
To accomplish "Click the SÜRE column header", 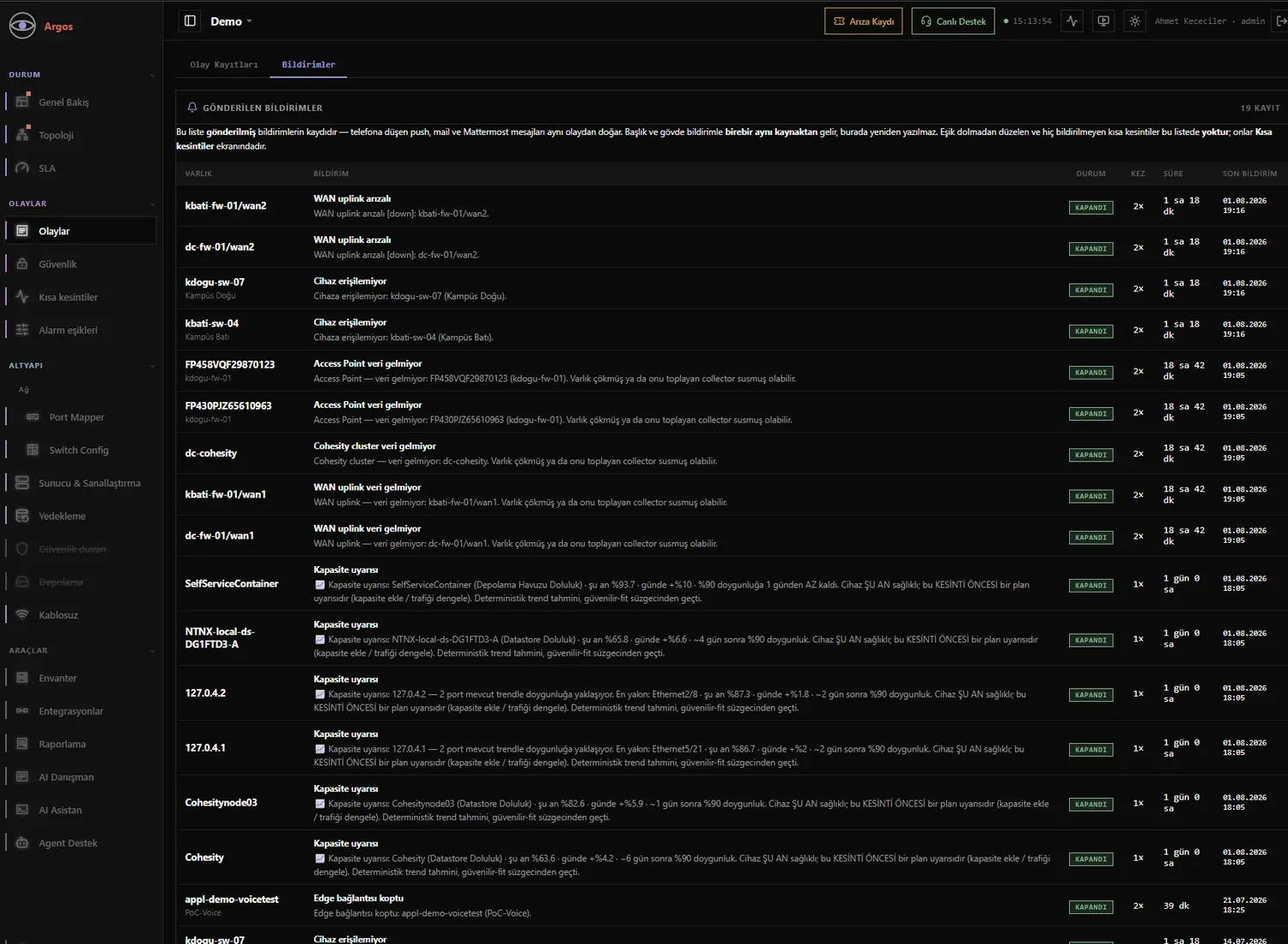I will (1173, 174).
